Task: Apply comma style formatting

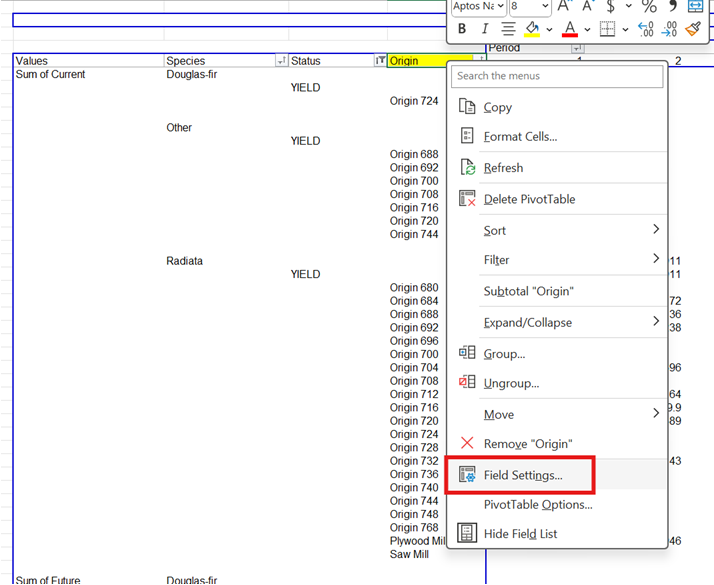Action: click(x=673, y=6)
